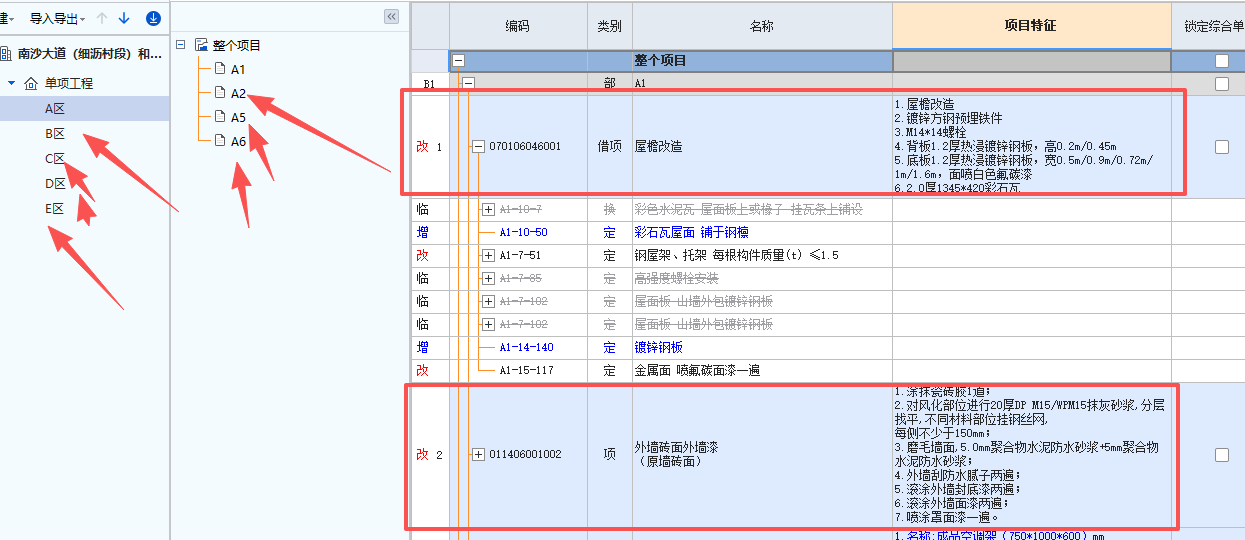The width and height of the screenshot is (1245, 540).
Task: Select 单项工程 in the left tree
Action: click(69, 83)
